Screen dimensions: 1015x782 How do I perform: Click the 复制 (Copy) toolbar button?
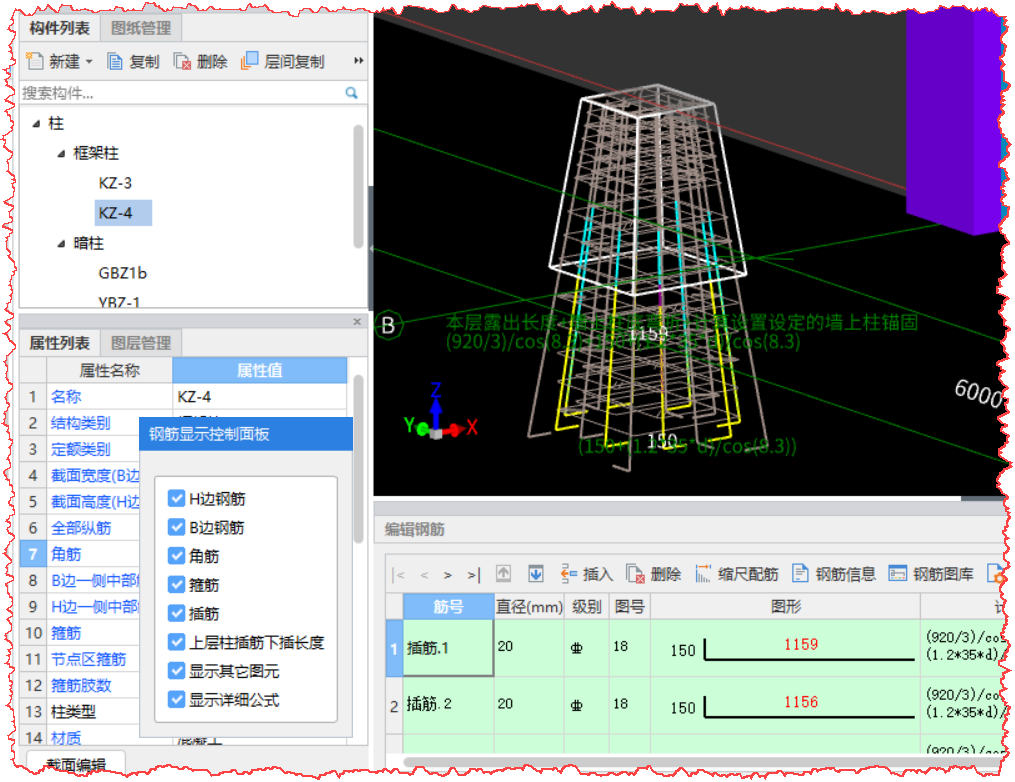(133, 61)
